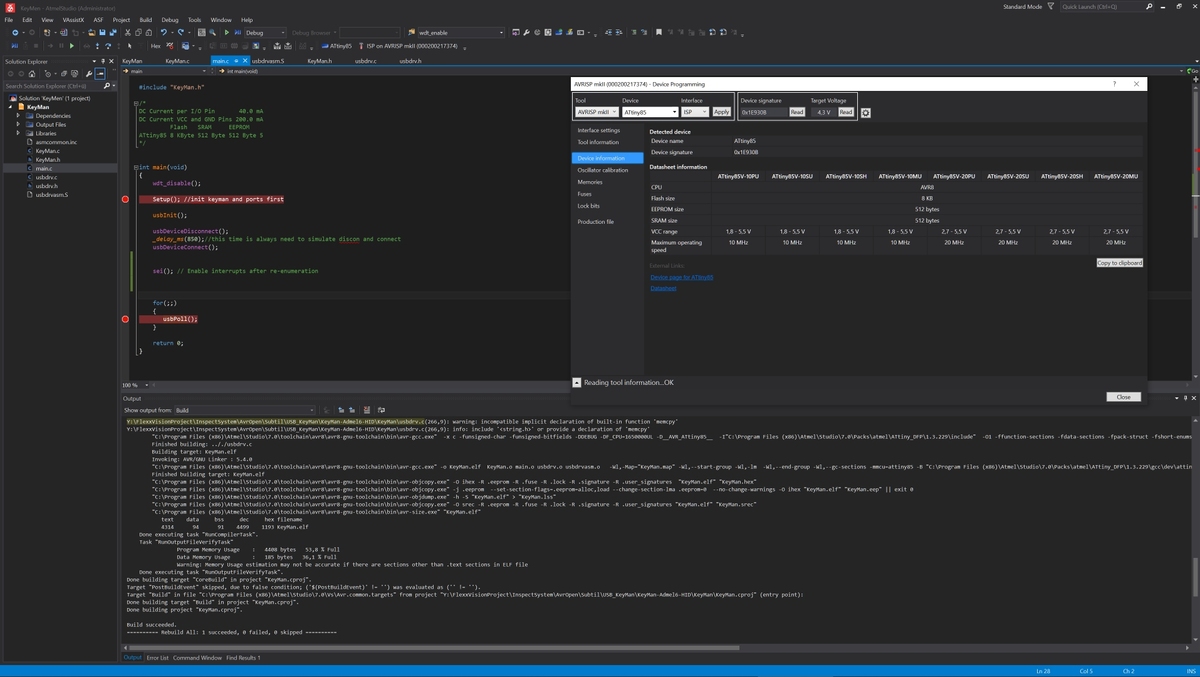Click Read button beside Device signature
The height and width of the screenshot is (677, 1200).
coord(797,112)
